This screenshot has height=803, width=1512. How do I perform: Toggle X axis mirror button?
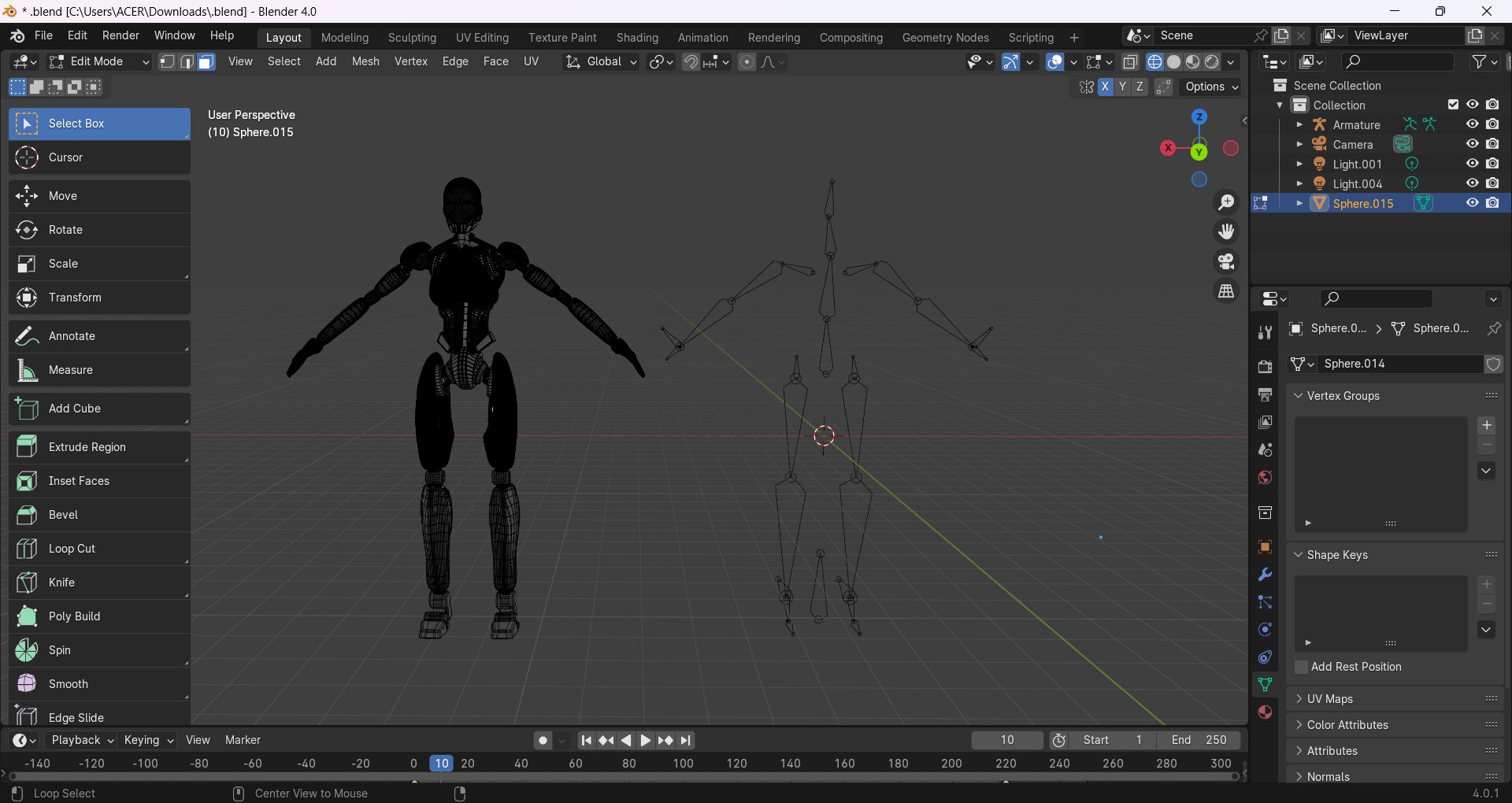(x=1106, y=87)
